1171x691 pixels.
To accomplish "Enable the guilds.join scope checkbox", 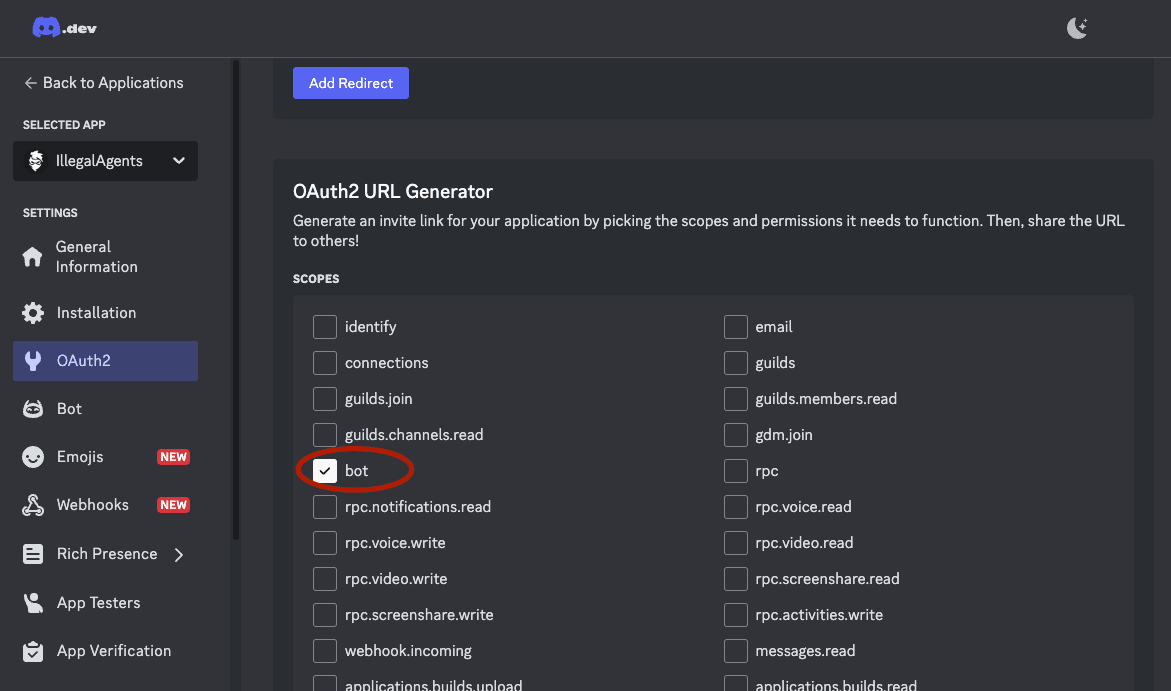I will click(325, 399).
